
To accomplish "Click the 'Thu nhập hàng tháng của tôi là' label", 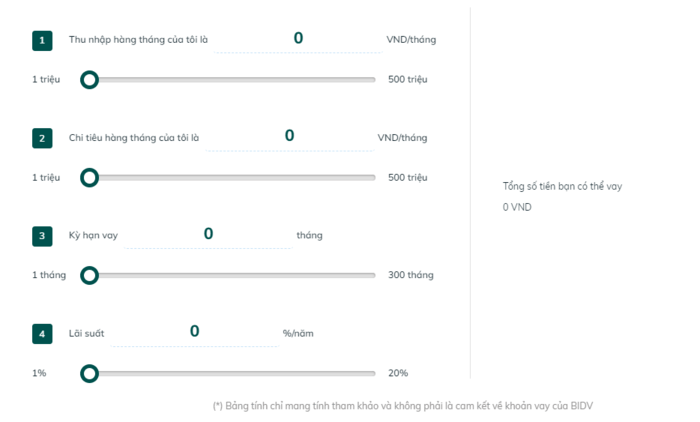I will click(138, 40).
